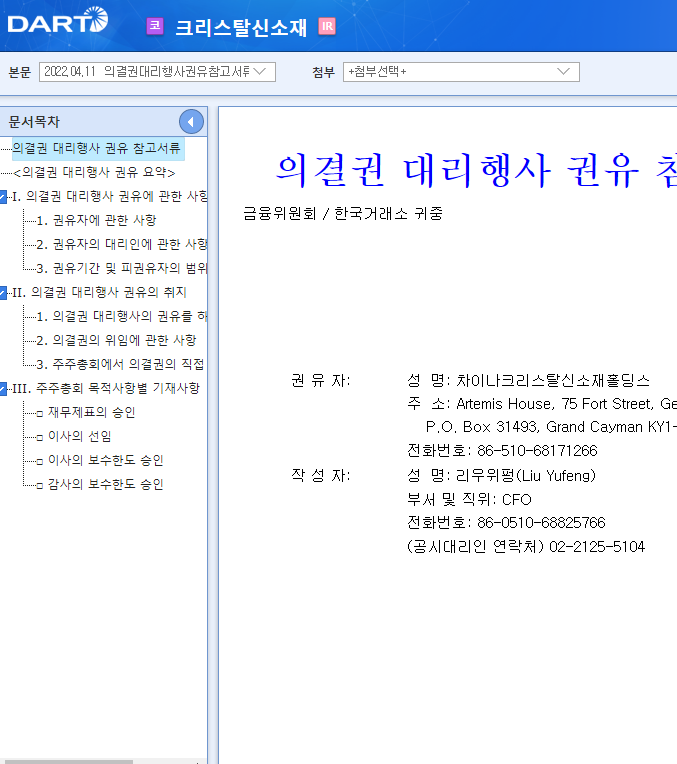
Task: Go to 3. 권유기간 및 피권유자의 범위
Action: 122,268
